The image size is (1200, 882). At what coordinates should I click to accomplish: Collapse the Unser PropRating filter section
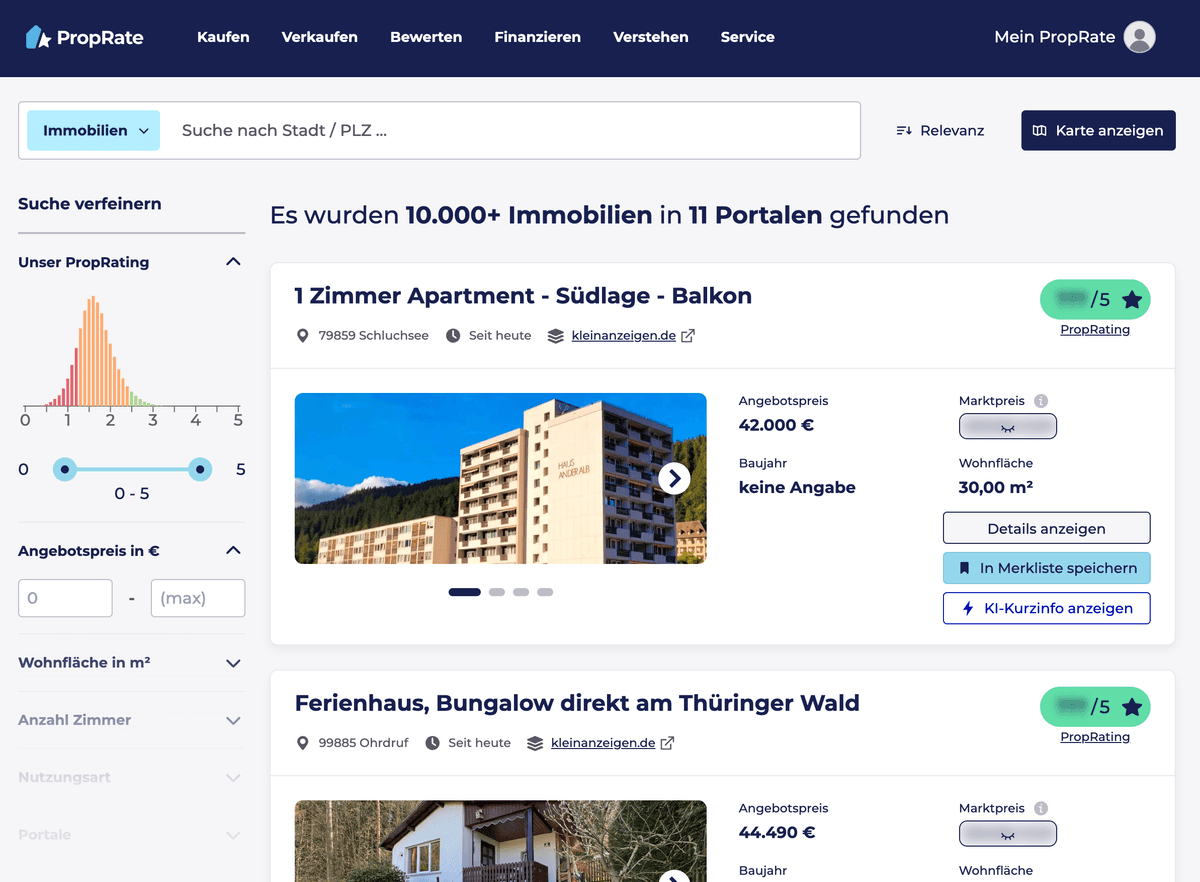pyautogui.click(x=233, y=262)
